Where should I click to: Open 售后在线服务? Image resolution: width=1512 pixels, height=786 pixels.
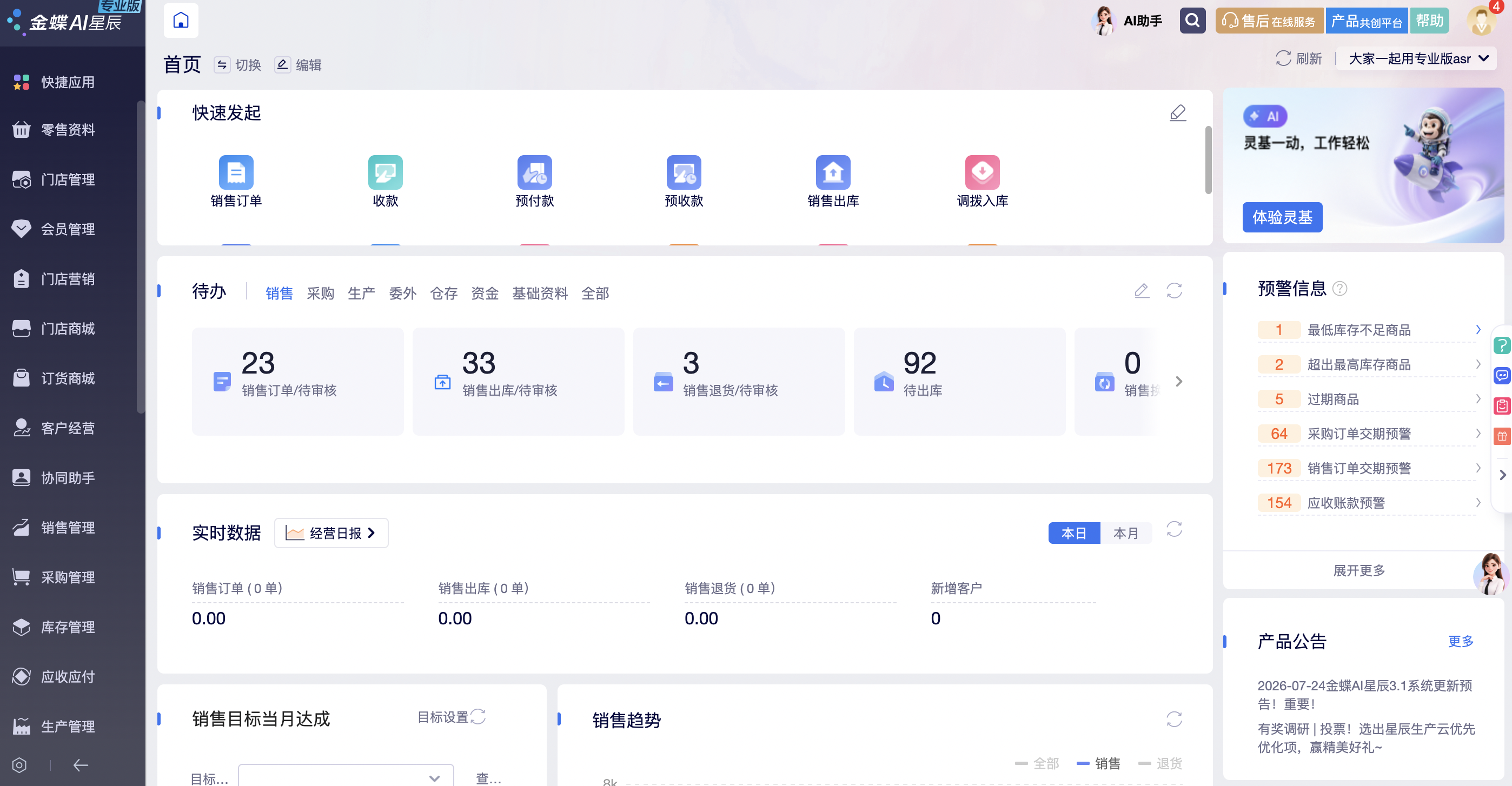[1269, 21]
